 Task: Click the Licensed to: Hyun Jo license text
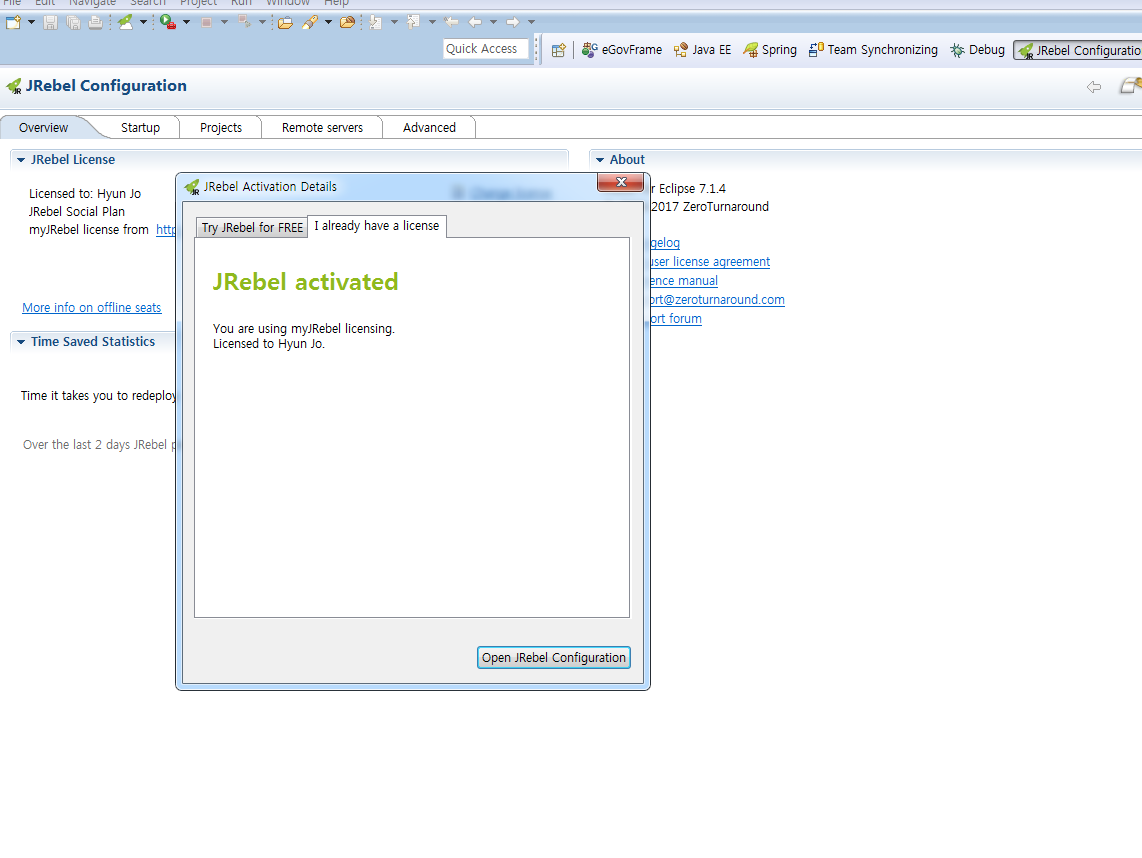click(84, 194)
